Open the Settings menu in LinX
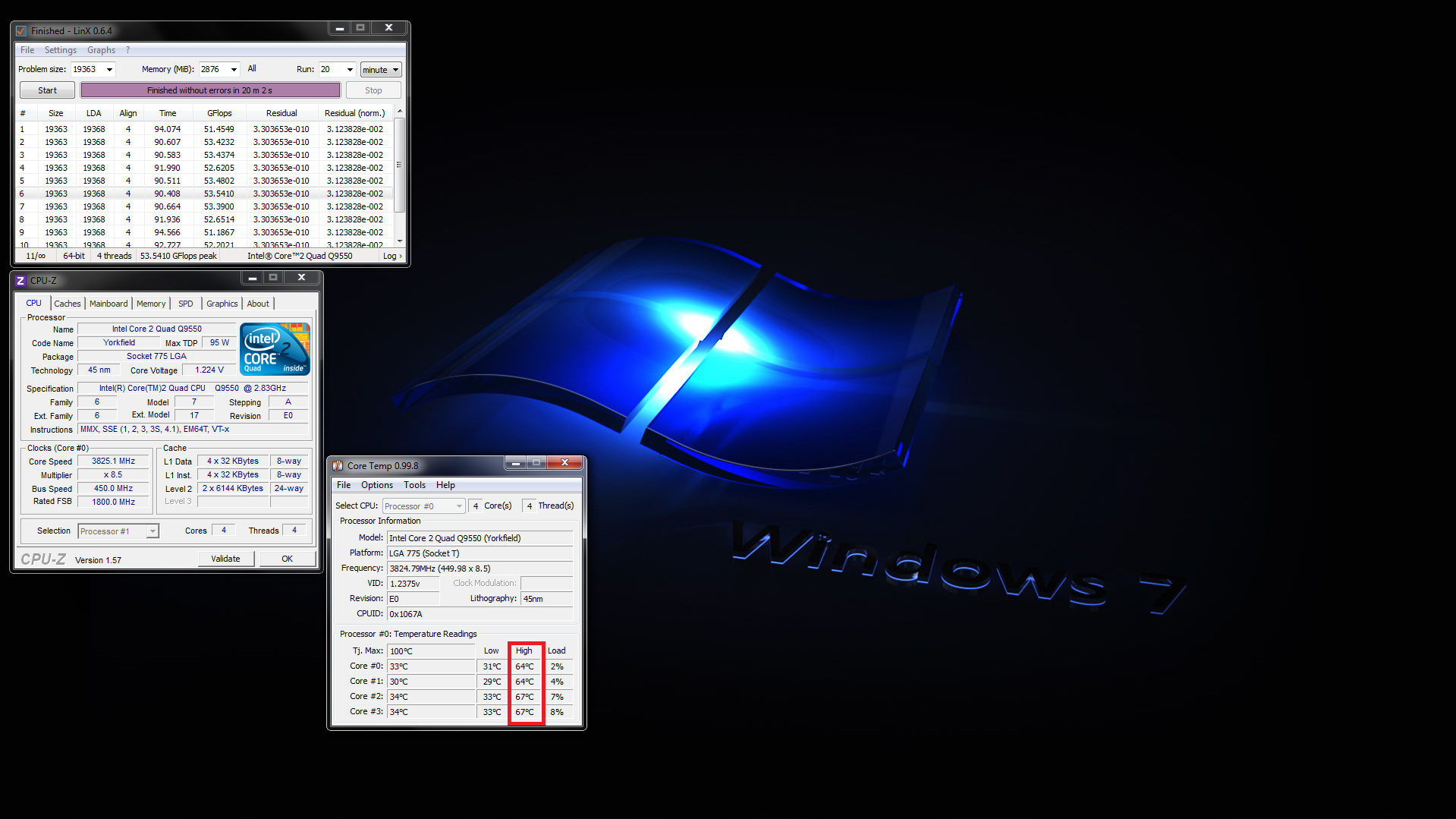Screen dimensions: 1456x819 [x=61, y=50]
